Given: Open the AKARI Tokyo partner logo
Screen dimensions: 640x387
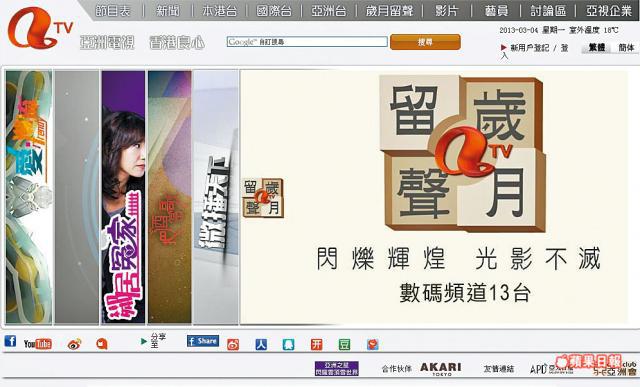Looking at the screenshot, I should (x=441, y=369).
